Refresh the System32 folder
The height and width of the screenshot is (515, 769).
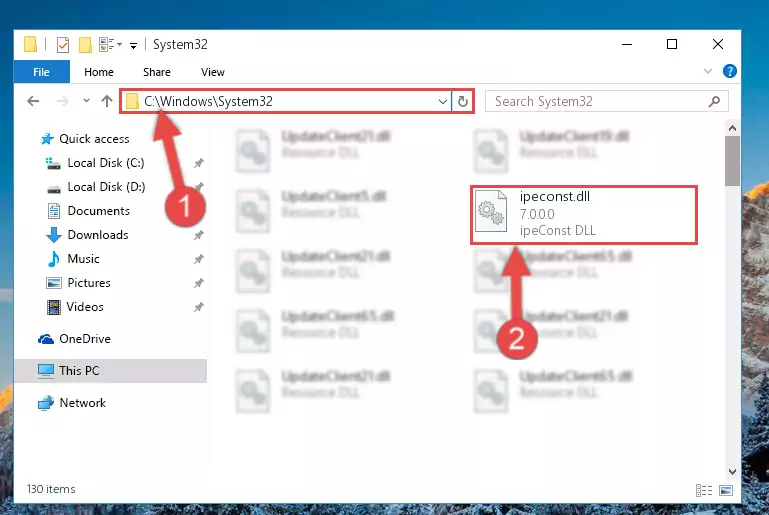tap(462, 102)
